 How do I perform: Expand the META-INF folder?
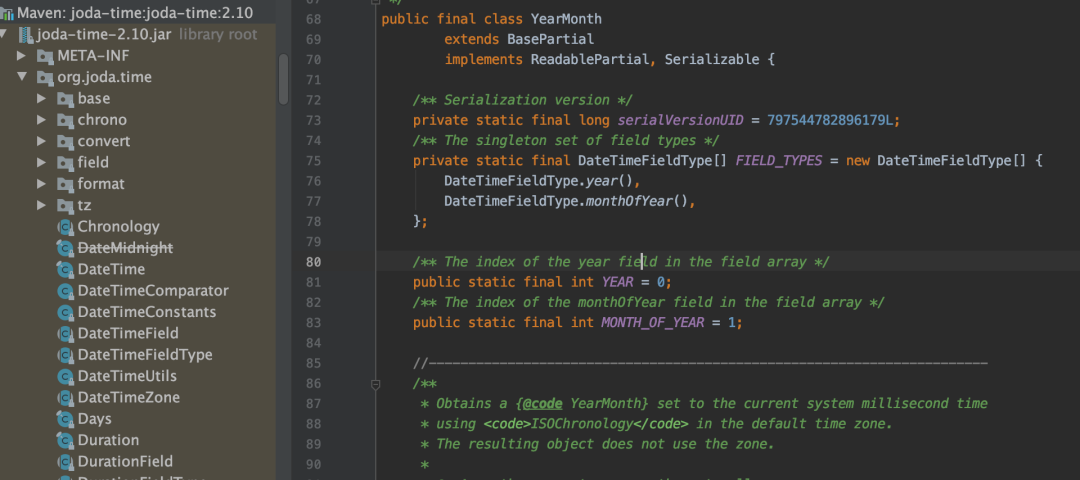pyautogui.click(x=21, y=56)
